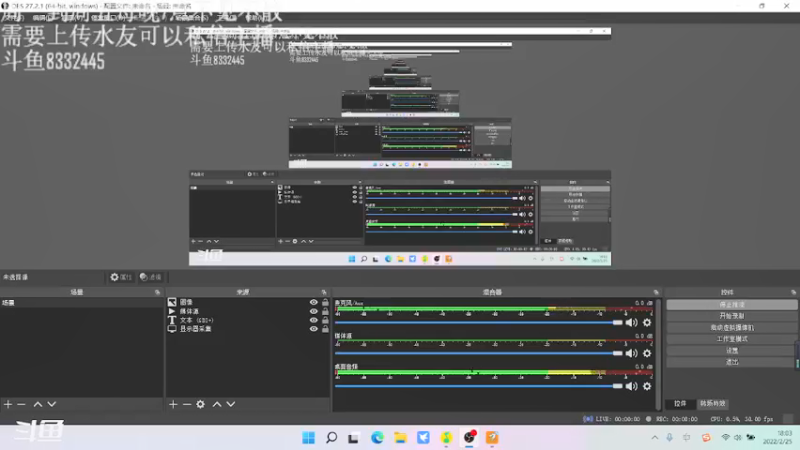The image size is (800, 450).
Task: Remove the selected source with minus icon
Action: (x=187, y=404)
